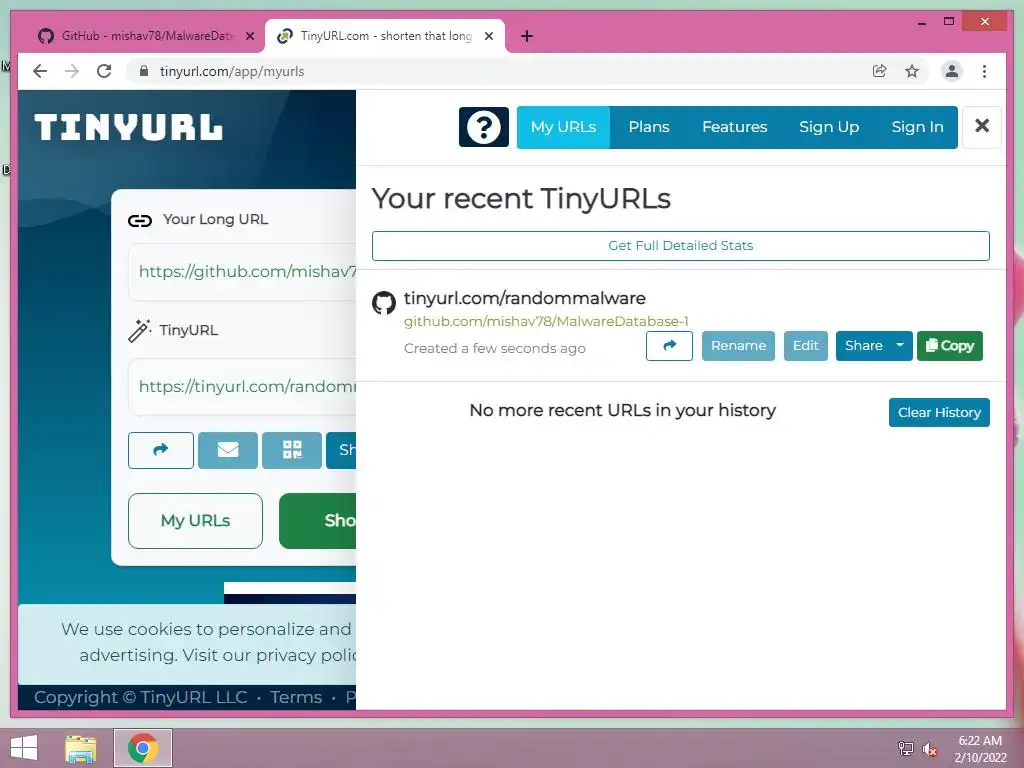This screenshot has width=1024, height=768.
Task: Click the site lock icon in address bar
Action: (x=144, y=71)
